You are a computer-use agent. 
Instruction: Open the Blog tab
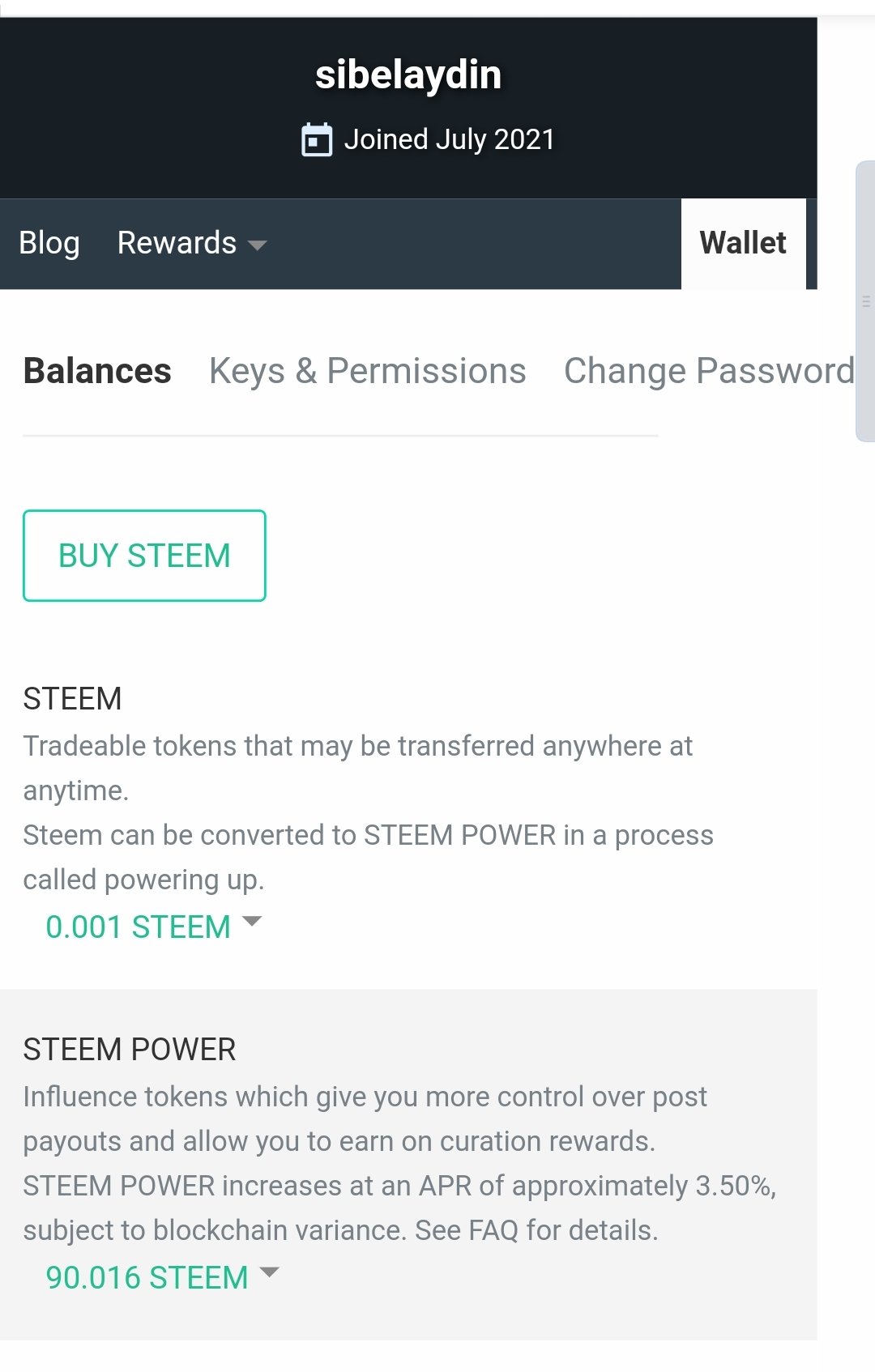tap(49, 243)
